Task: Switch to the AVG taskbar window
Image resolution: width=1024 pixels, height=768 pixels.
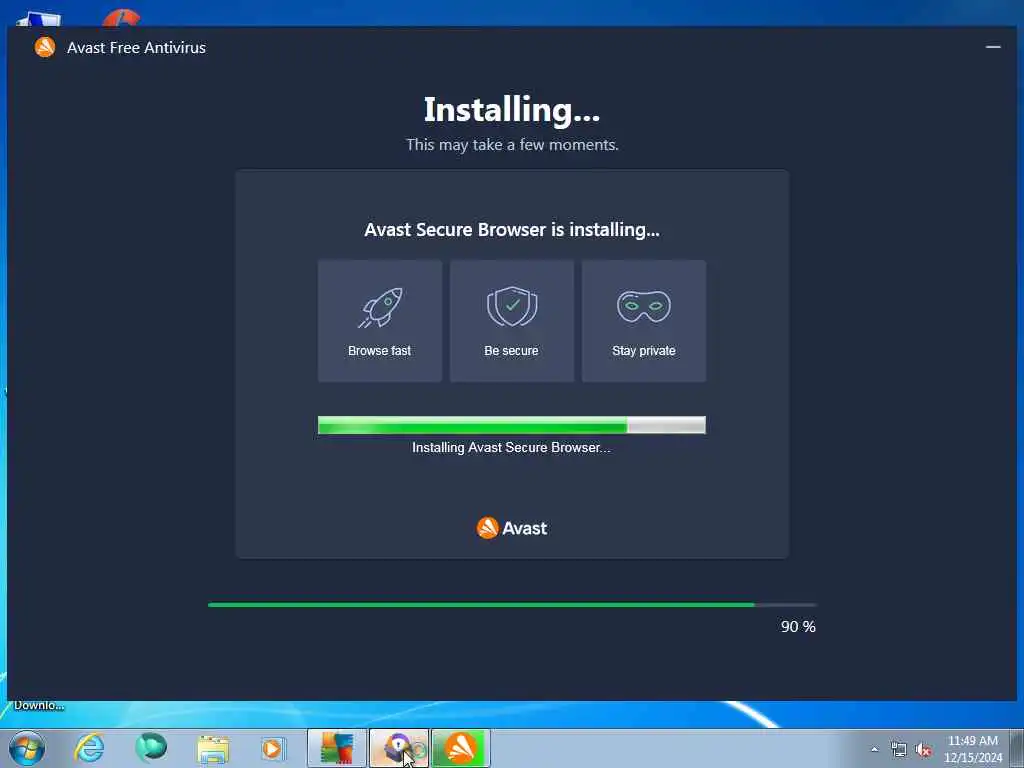Action: pos(337,748)
